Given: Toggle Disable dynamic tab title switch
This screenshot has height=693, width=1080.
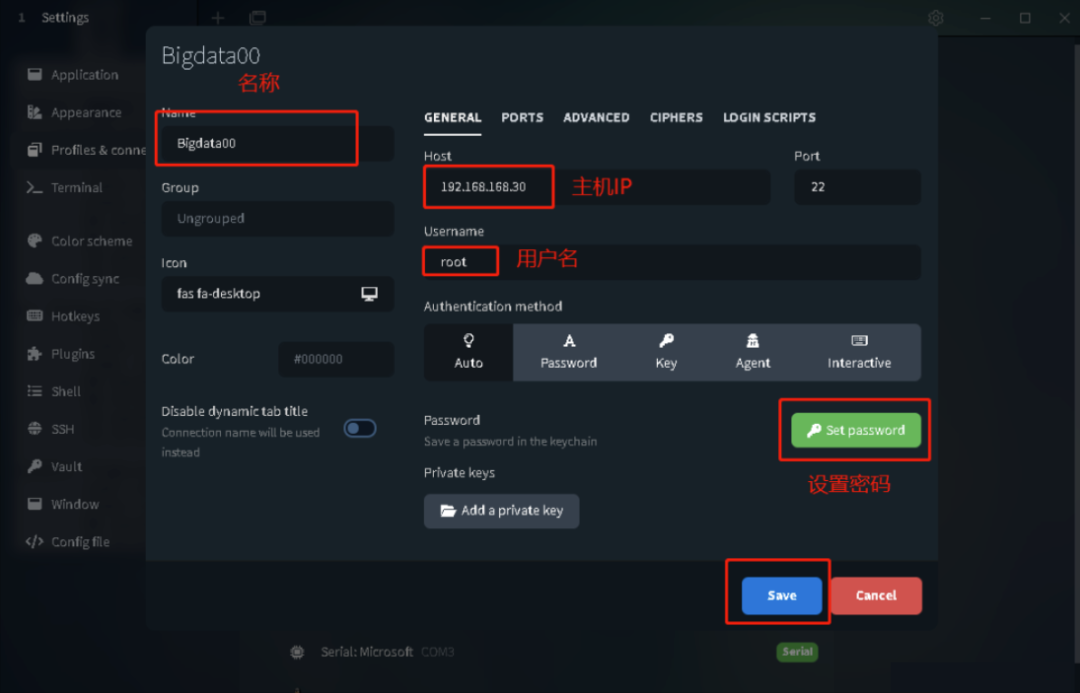Looking at the screenshot, I should pos(360,428).
